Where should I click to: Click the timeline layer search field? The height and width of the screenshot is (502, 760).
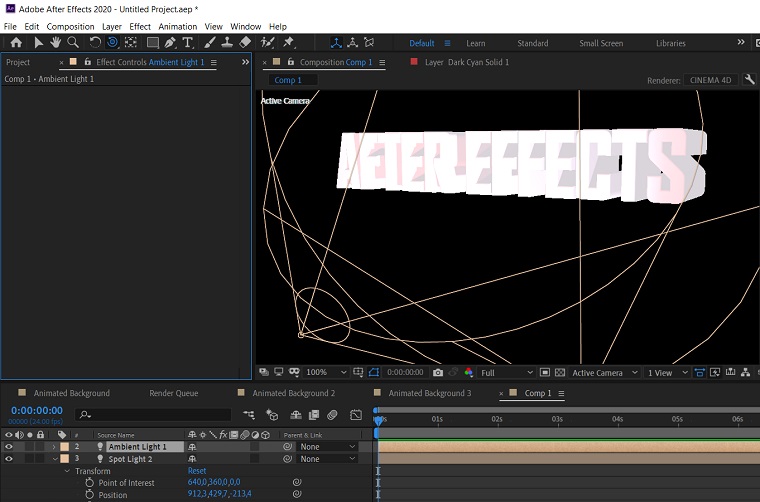click(155, 414)
